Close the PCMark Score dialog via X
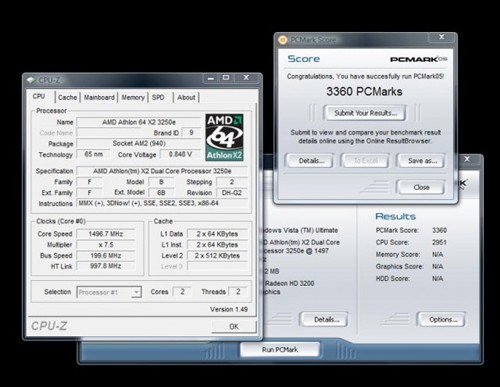This screenshot has width=500, height=387. coord(442,37)
